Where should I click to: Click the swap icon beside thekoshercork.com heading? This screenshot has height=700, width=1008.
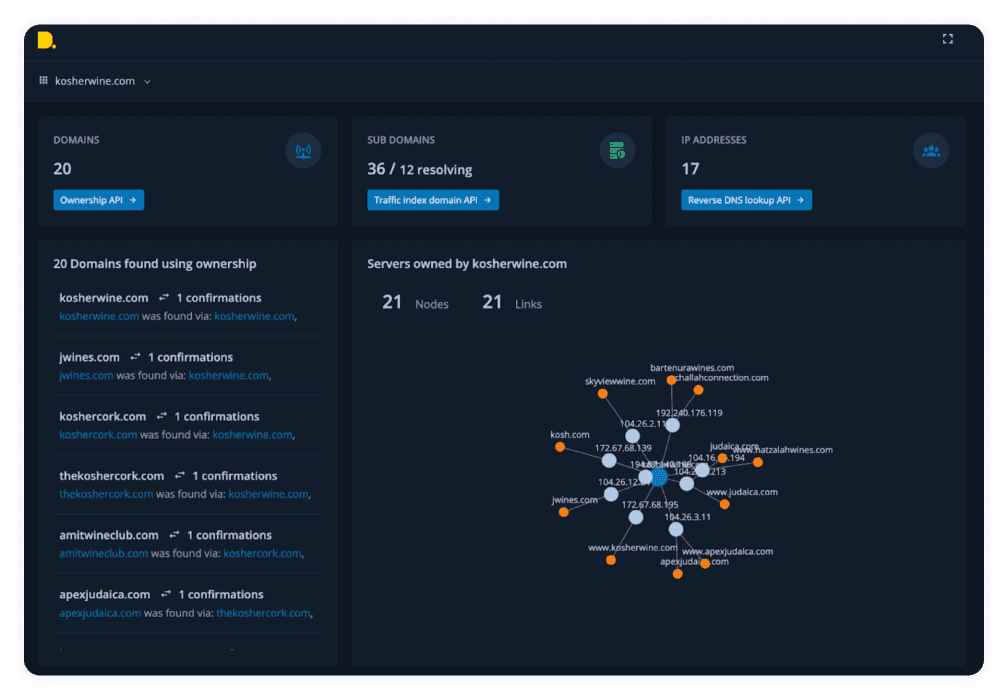(179, 475)
